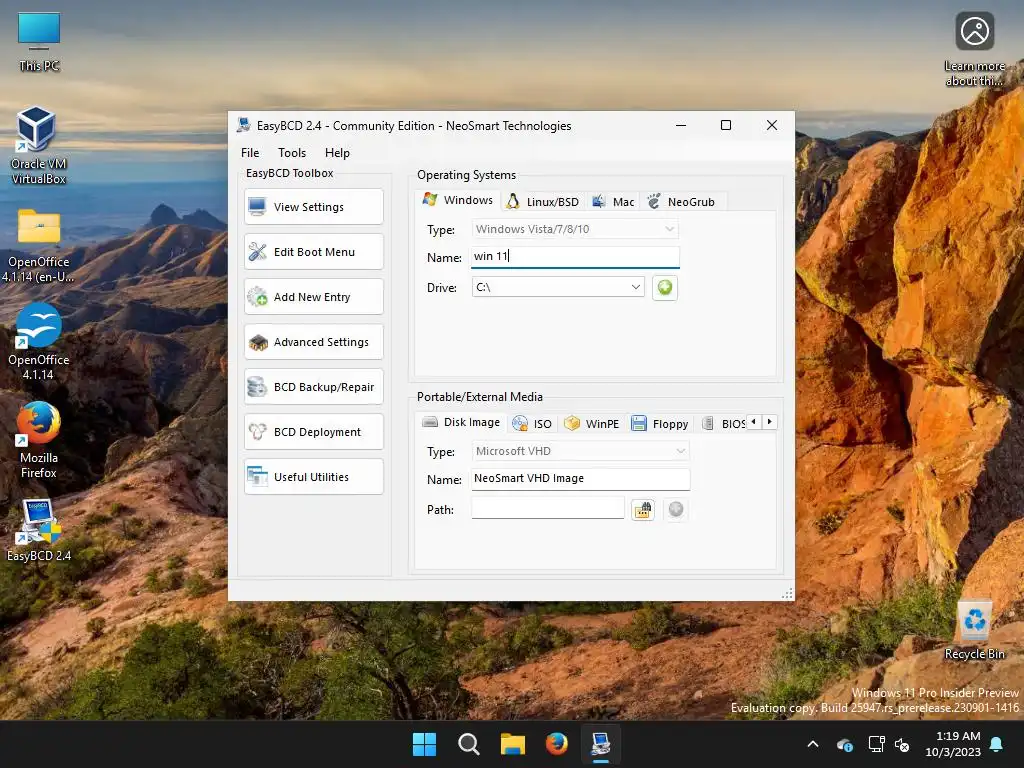This screenshot has height=768, width=1024.
Task: Open the Windows Start menu
Action: coord(424,744)
